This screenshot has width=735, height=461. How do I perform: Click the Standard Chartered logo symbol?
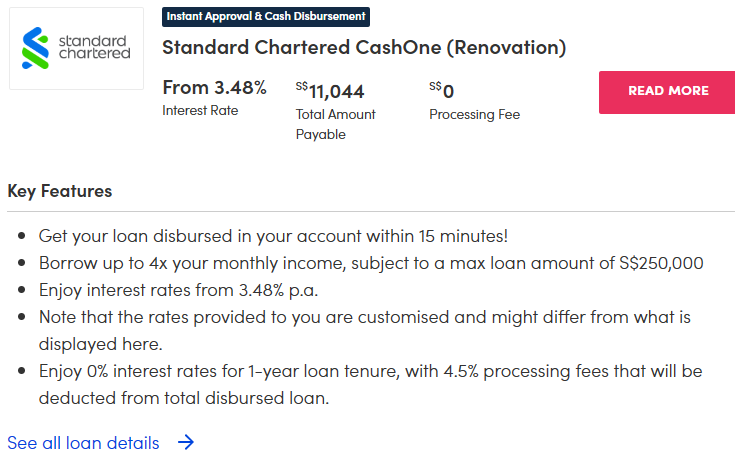tap(36, 48)
